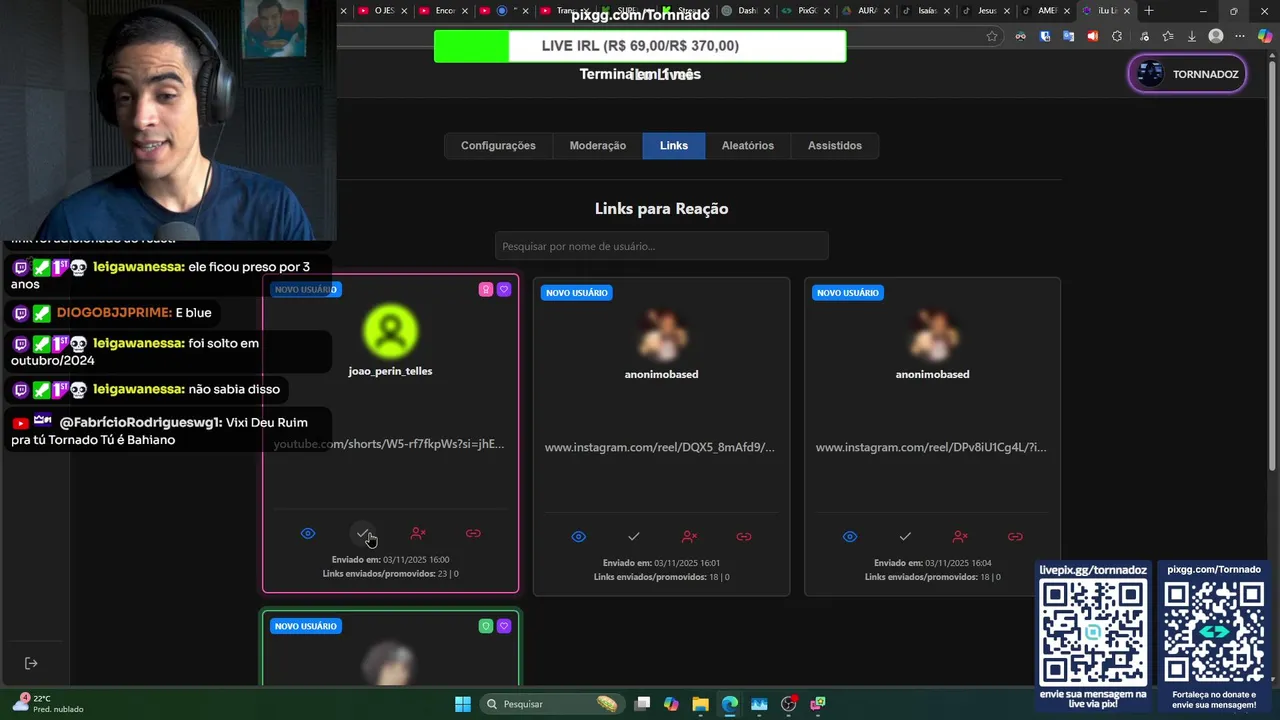View the joao_perin_telles link with the eye icon

point(308,534)
